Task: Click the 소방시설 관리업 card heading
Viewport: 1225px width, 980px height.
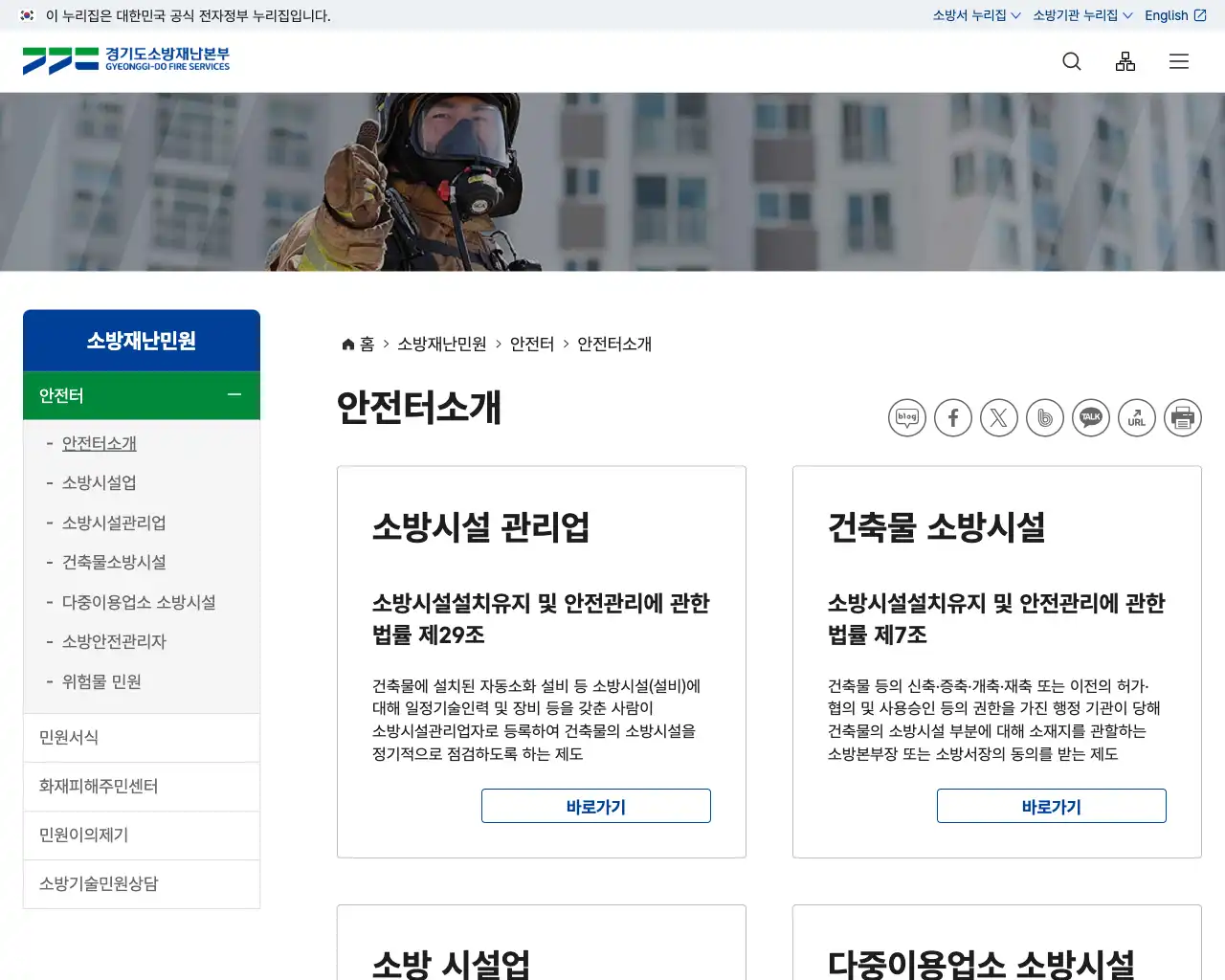Action: pyautogui.click(x=480, y=527)
